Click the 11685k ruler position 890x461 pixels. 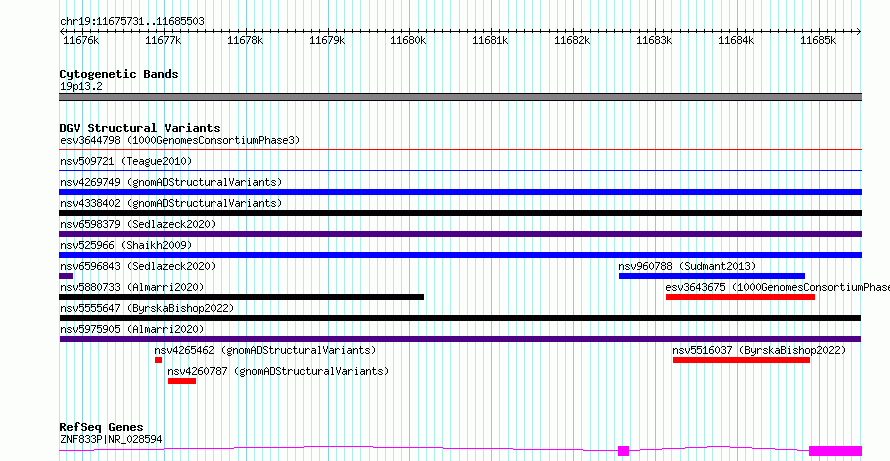[818, 40]
